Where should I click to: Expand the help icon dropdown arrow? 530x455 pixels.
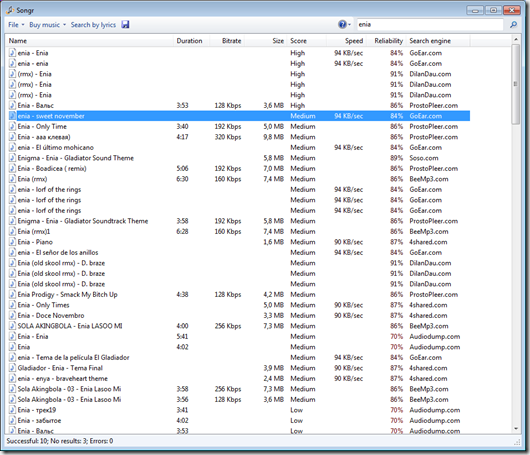click(350, 25)
